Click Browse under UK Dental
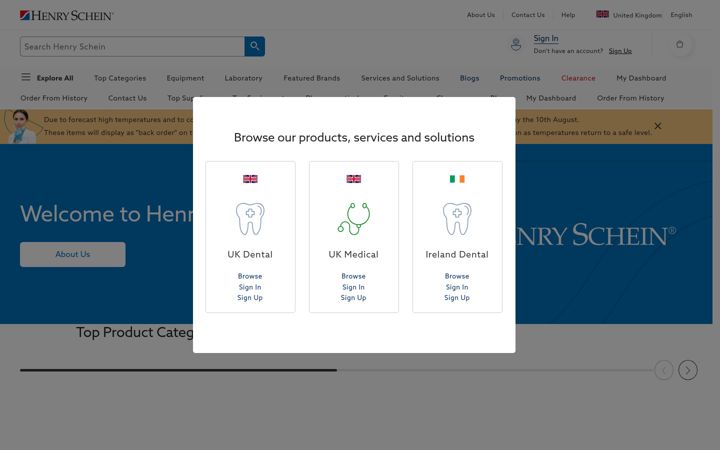The width and height of the screenshot is (720, 450). 250,276
